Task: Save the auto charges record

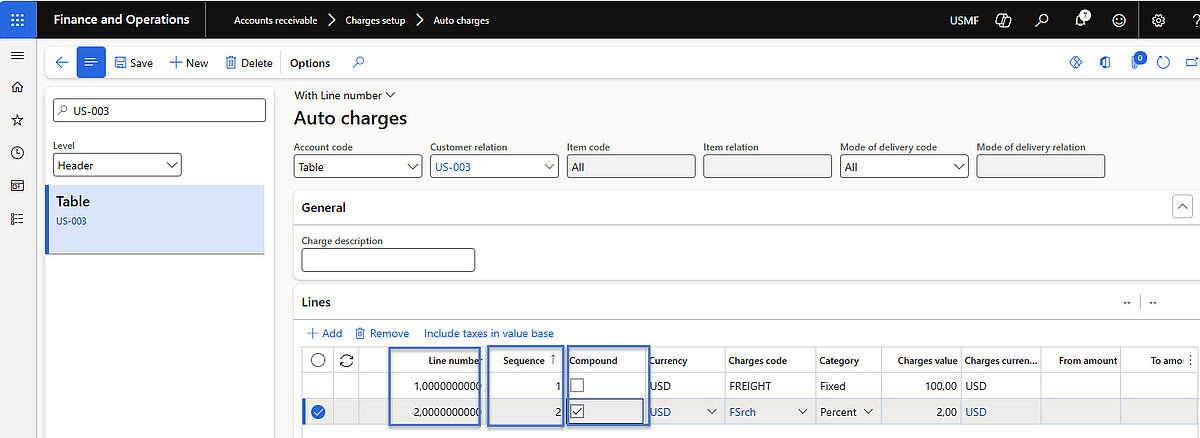Action: (134, 62)
